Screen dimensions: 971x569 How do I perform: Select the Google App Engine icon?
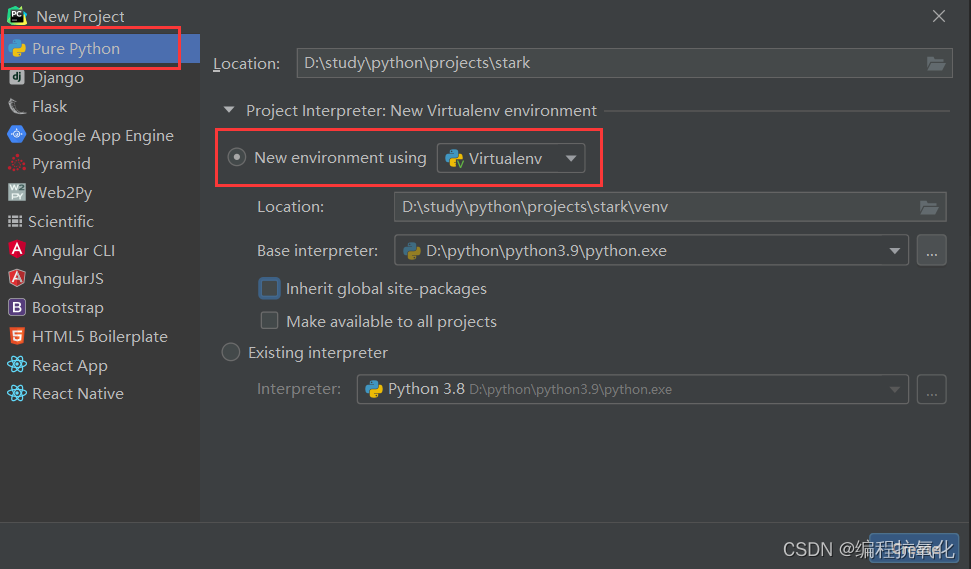(17, 134)
